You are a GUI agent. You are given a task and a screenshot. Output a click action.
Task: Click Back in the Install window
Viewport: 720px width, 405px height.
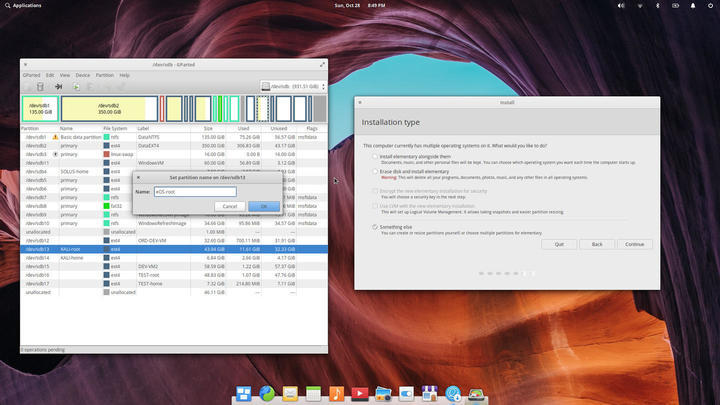pyautogui.click(x=596, y=244)
